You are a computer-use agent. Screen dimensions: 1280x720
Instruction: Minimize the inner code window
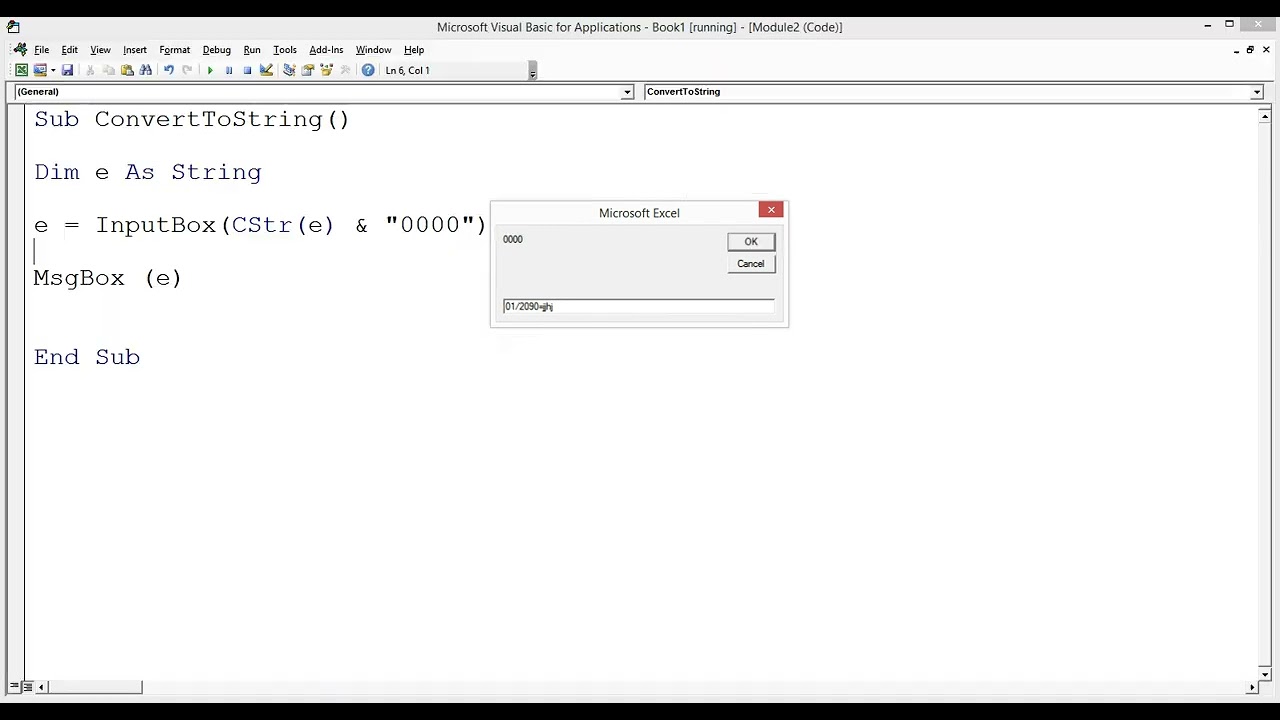click(1236, 49)
